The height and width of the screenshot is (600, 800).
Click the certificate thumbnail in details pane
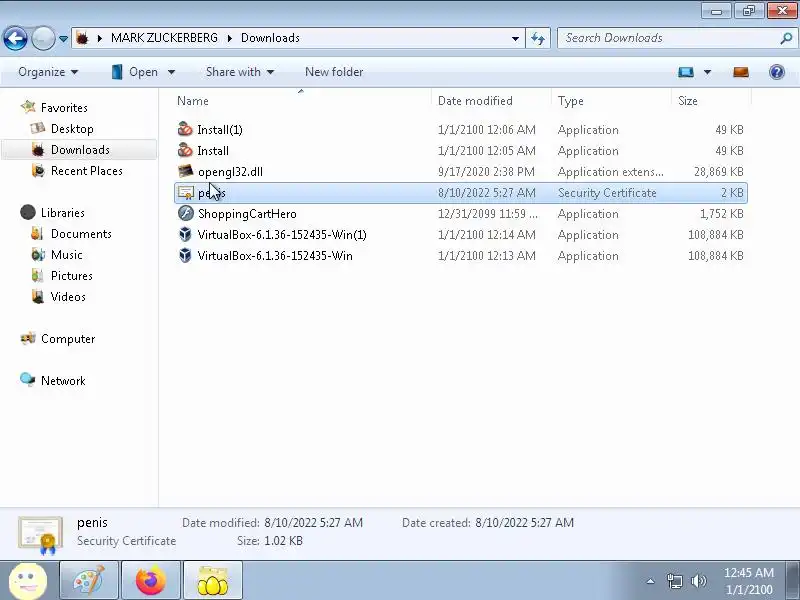(x=40, y=535)
